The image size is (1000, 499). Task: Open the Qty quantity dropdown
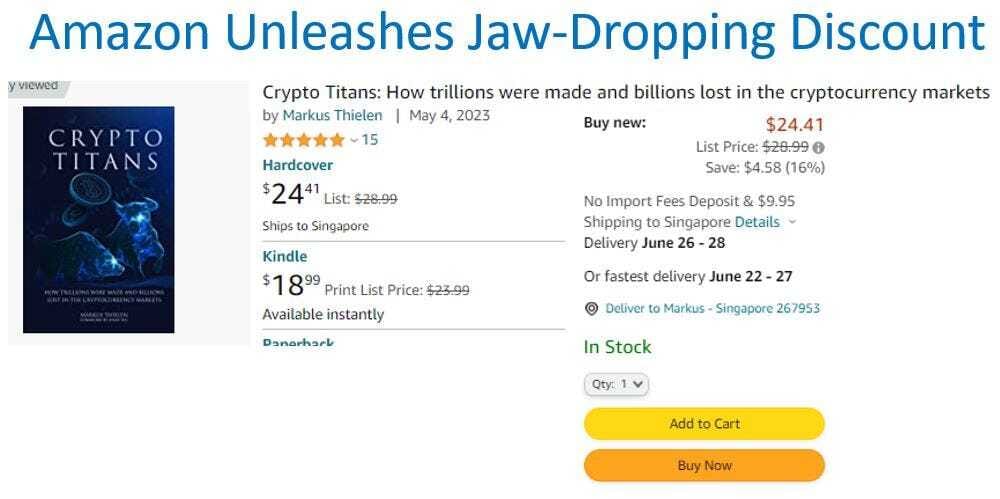[616, 384]
